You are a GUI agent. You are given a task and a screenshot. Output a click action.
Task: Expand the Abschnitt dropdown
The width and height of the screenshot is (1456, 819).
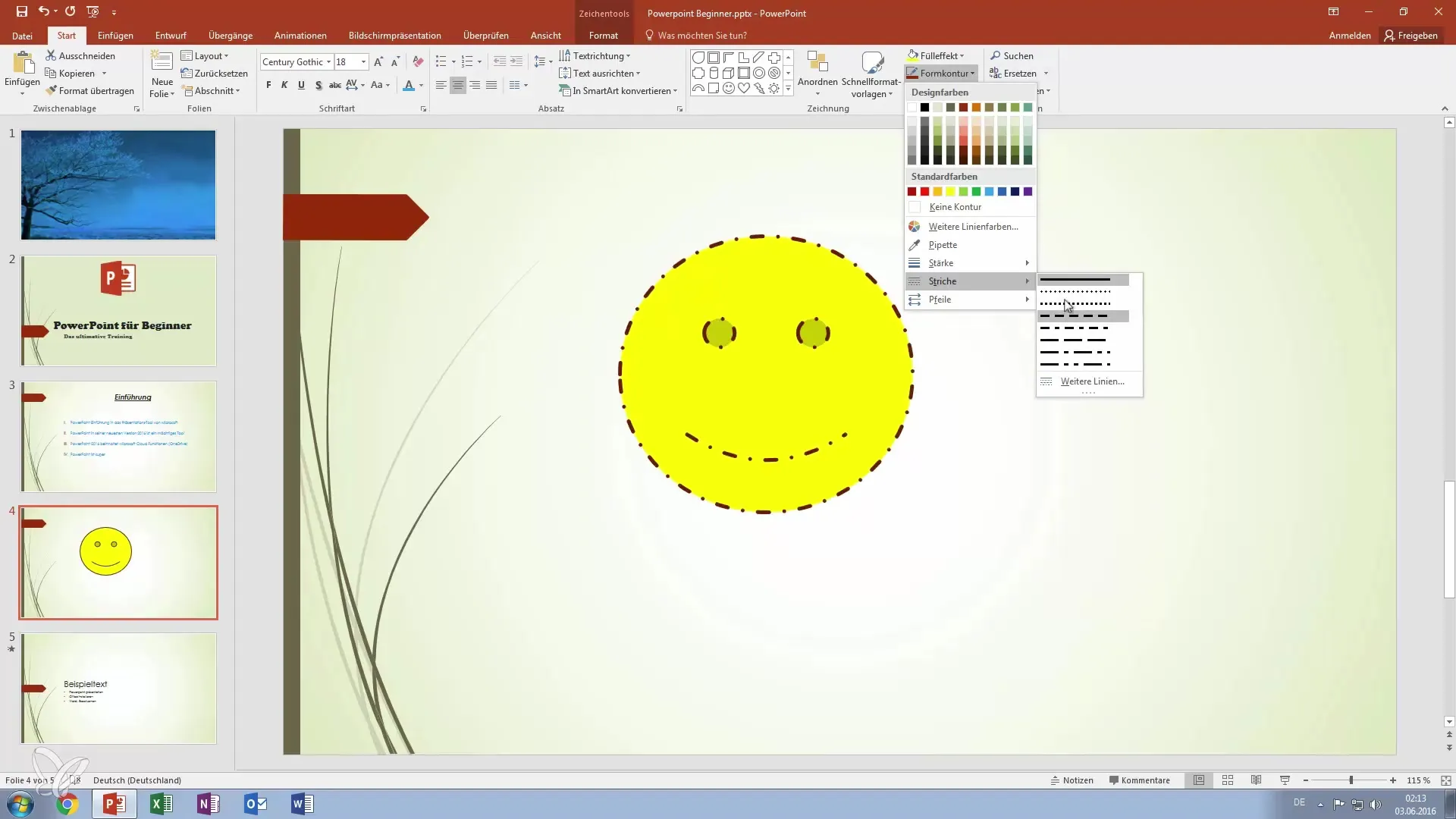tap(212, 90)
